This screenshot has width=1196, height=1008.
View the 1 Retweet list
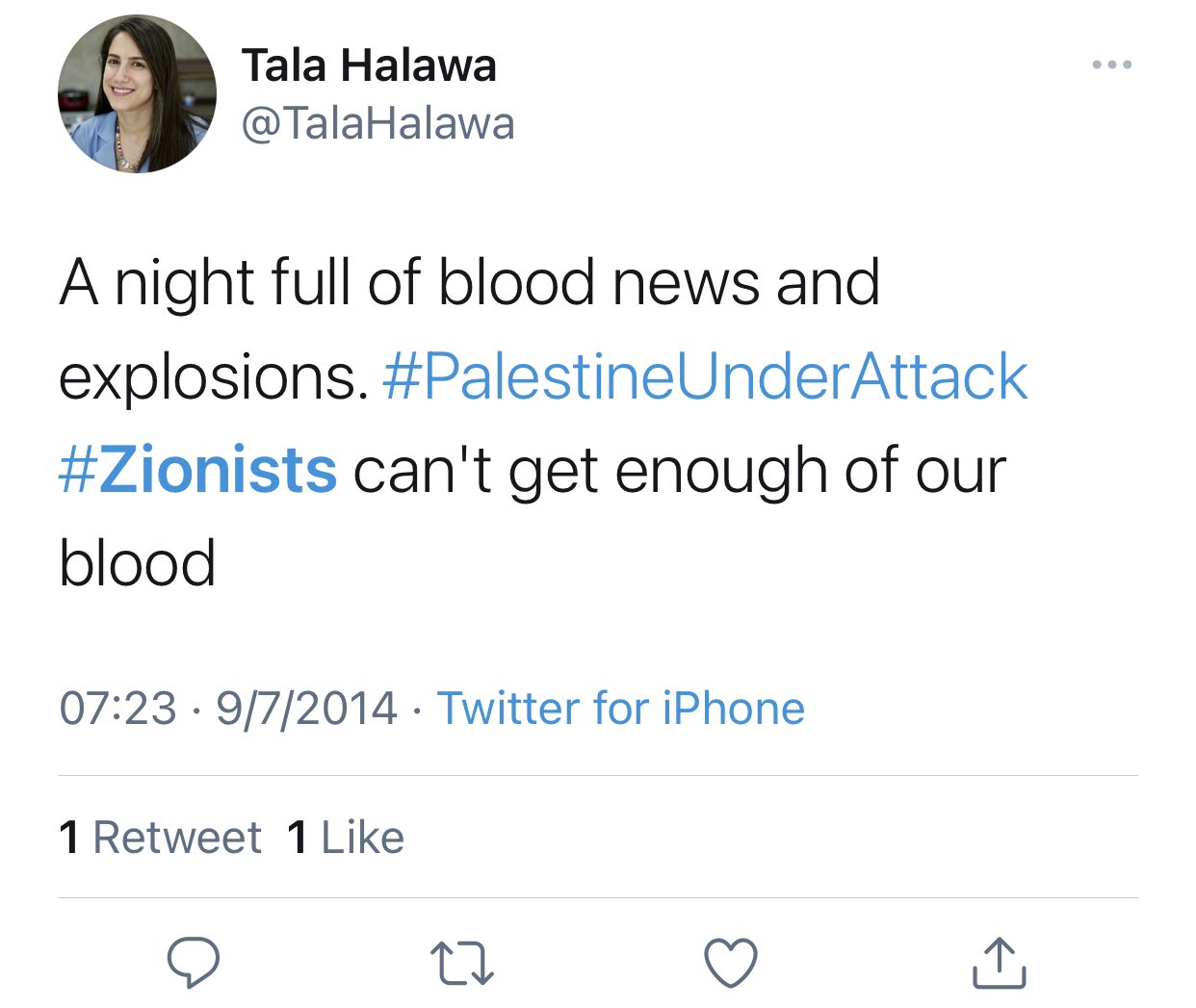(160, 837)
